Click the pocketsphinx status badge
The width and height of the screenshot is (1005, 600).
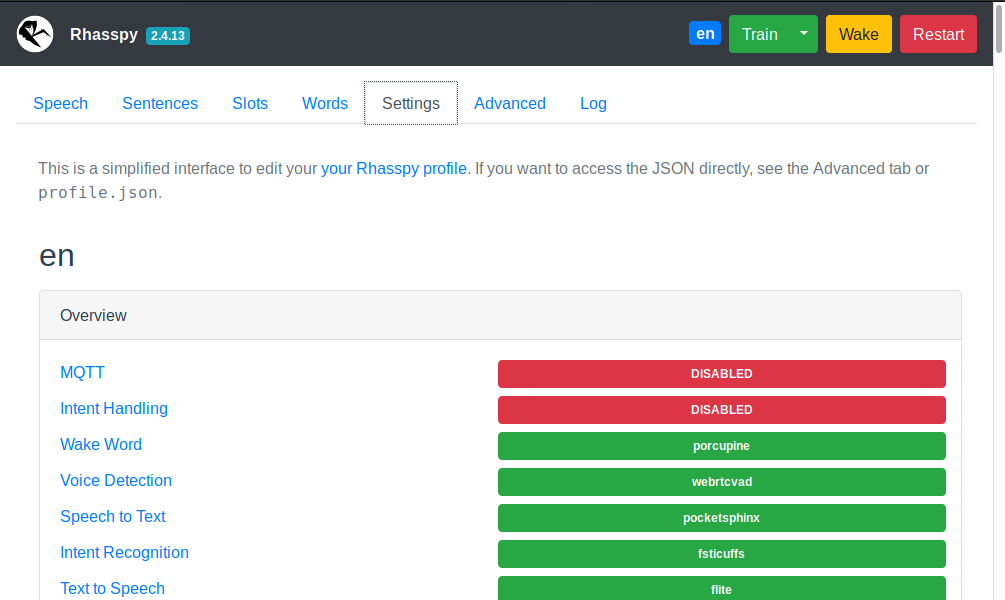tap(722, 517)
